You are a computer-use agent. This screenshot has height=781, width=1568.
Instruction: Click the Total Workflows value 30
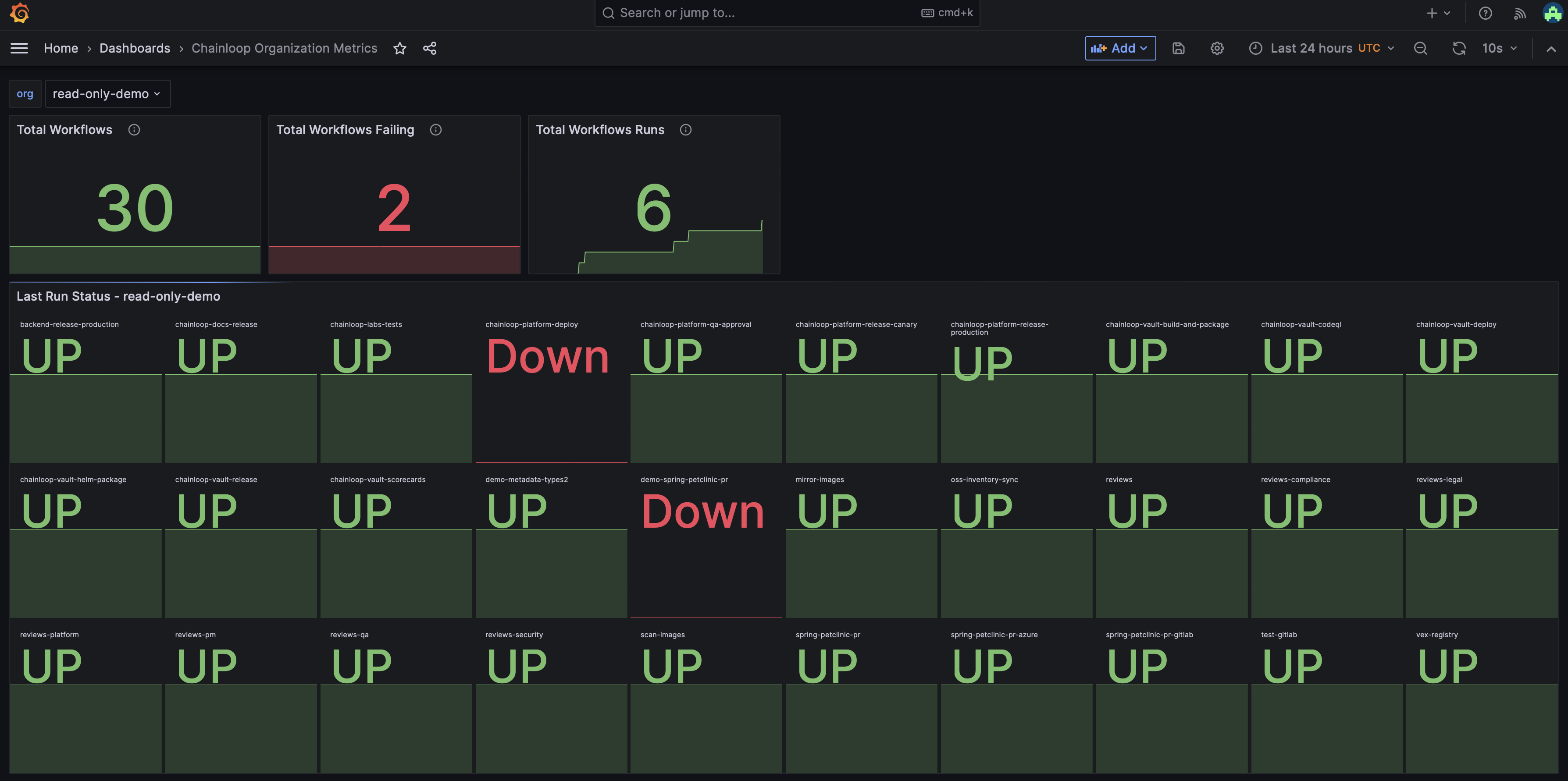[x=135, y=208]
